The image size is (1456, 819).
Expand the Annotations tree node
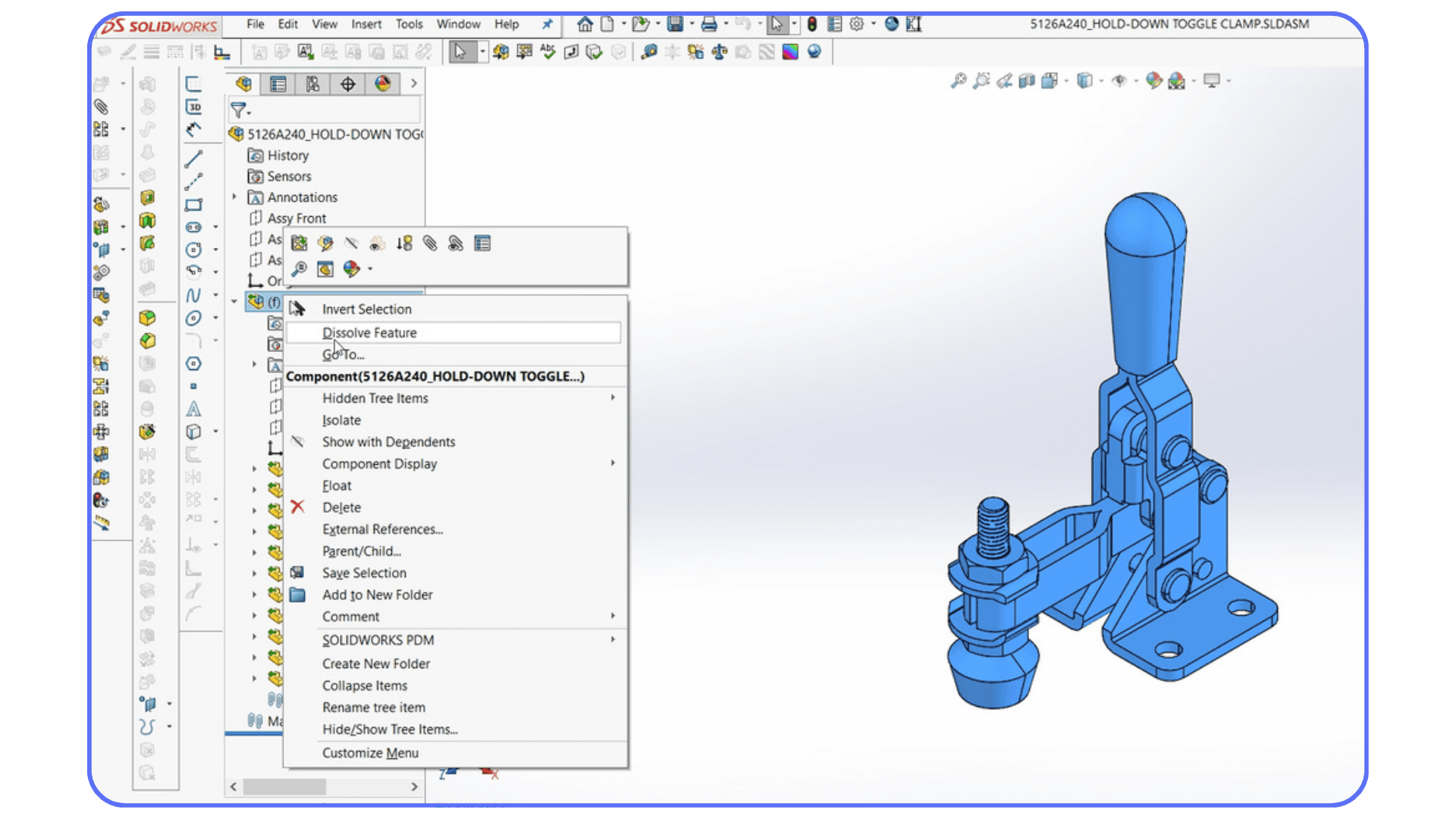tap(234, 197)
